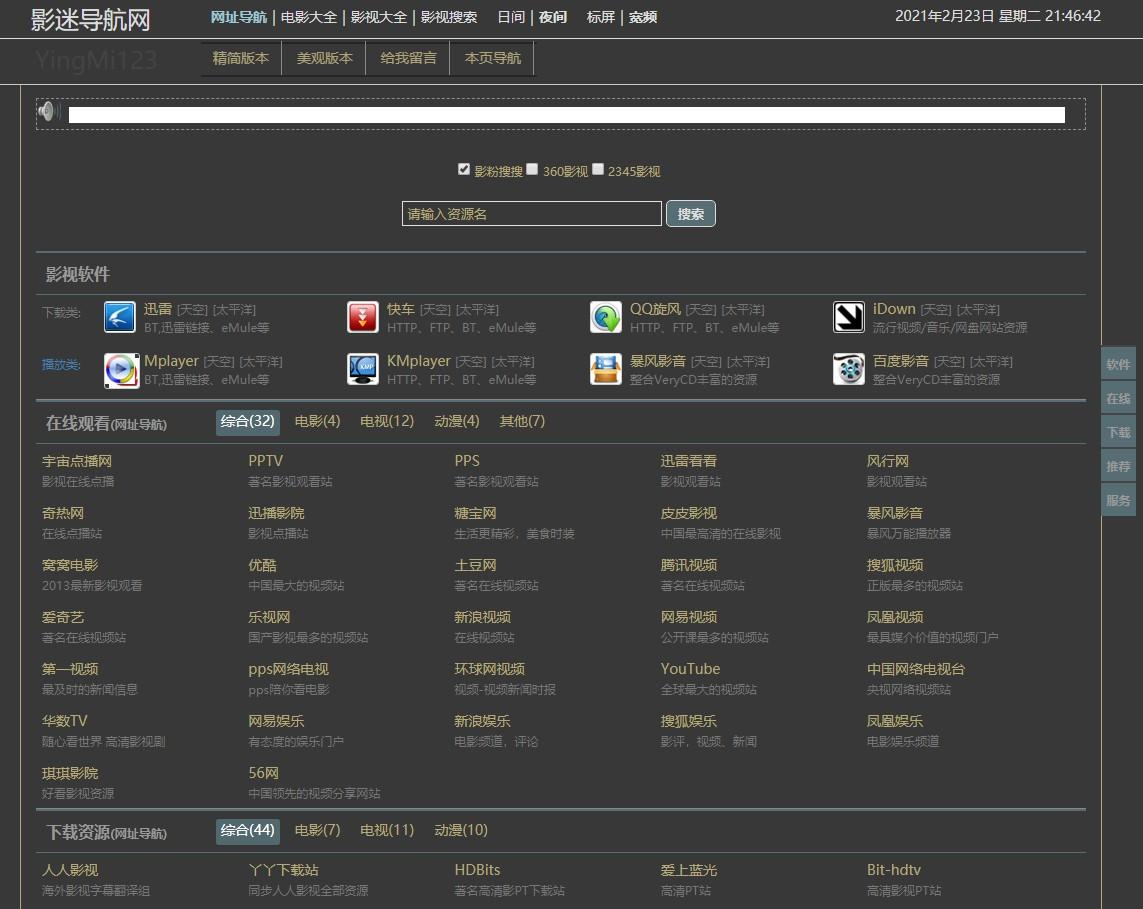Enable the 360影视 checkbox
Viewport: 1143px width, 909px height.
pos(533,170)
